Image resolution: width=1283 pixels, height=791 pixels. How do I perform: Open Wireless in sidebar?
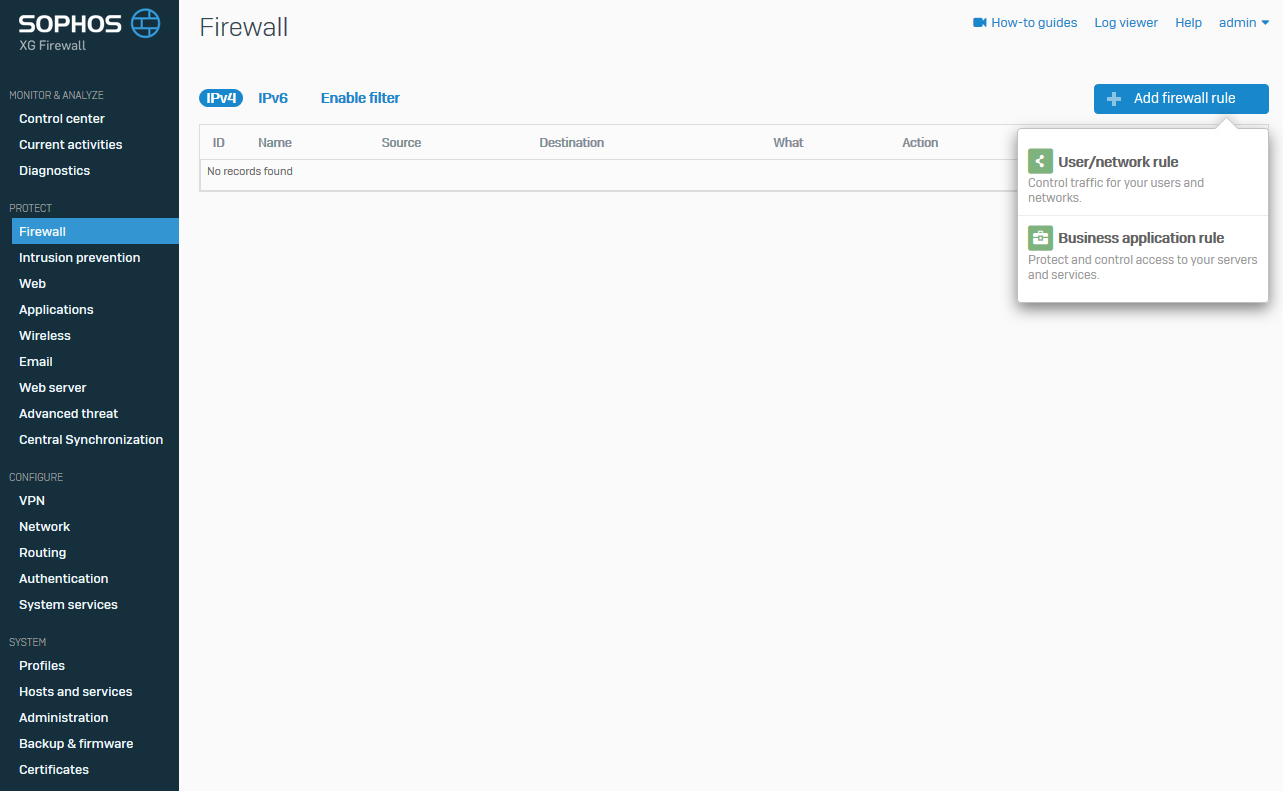[x=45, y=336]
